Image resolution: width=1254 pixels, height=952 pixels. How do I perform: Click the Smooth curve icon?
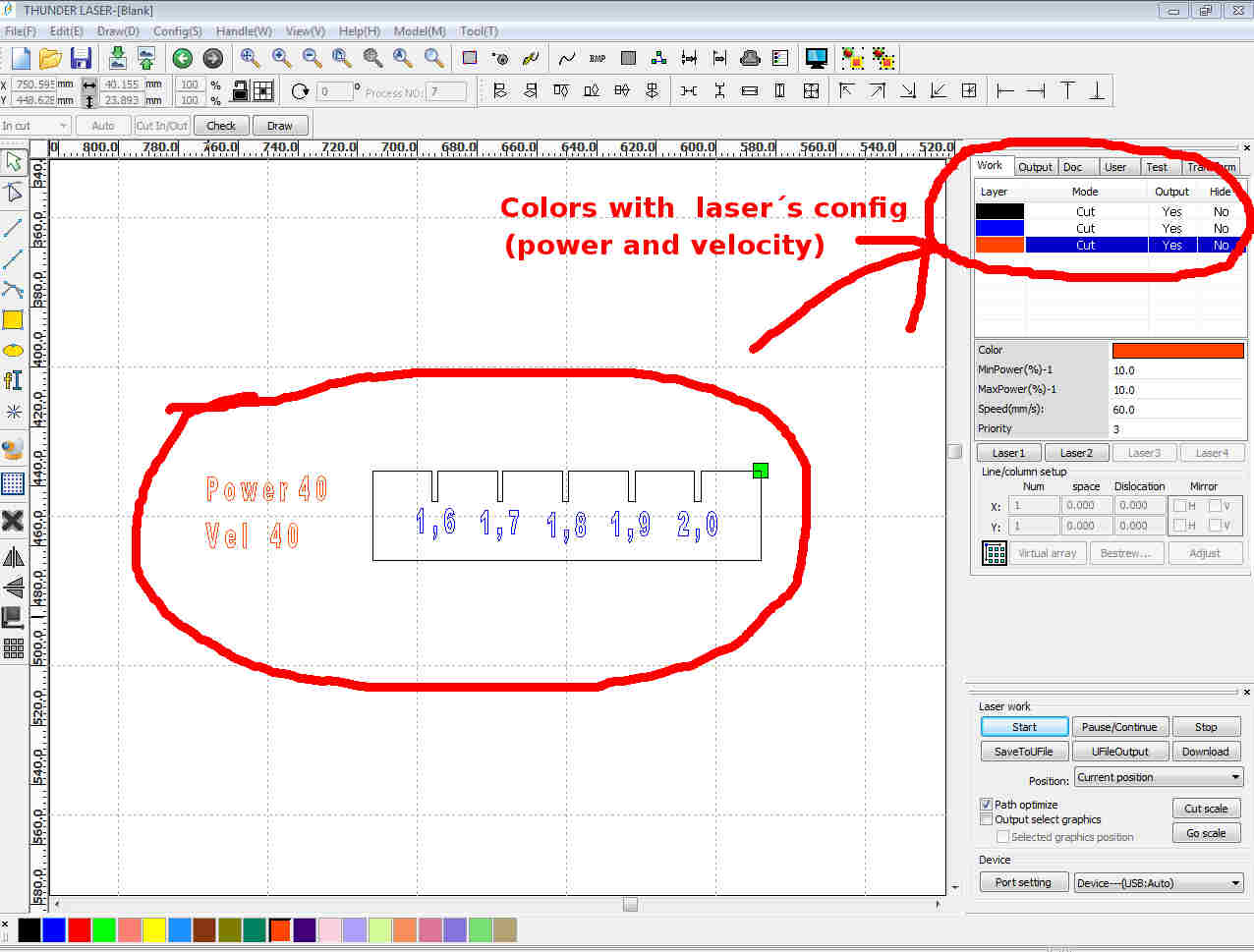click(567, 58)
